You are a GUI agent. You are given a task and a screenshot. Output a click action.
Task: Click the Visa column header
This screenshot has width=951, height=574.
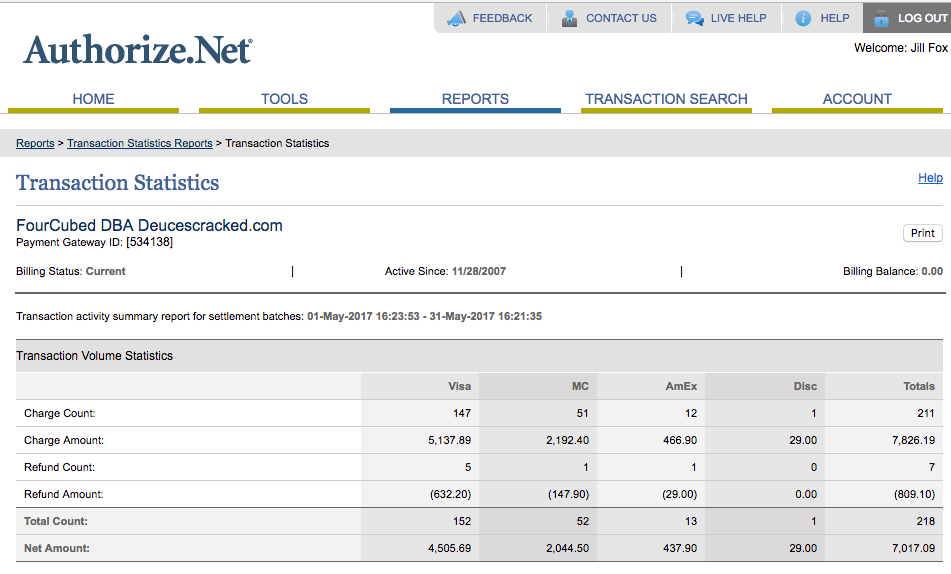pyautogui.click(x=459, y=386)
